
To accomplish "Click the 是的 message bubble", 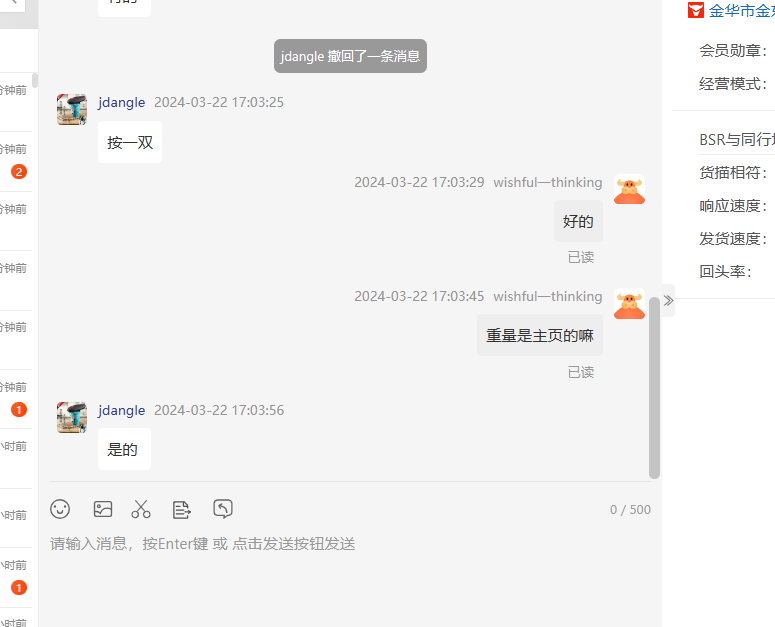I will tap(124, 449).
